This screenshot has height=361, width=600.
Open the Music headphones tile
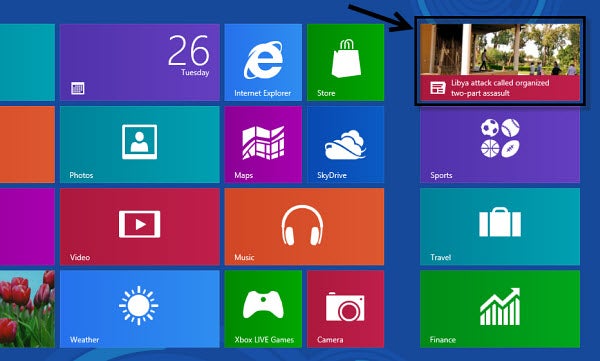point(304,227)
